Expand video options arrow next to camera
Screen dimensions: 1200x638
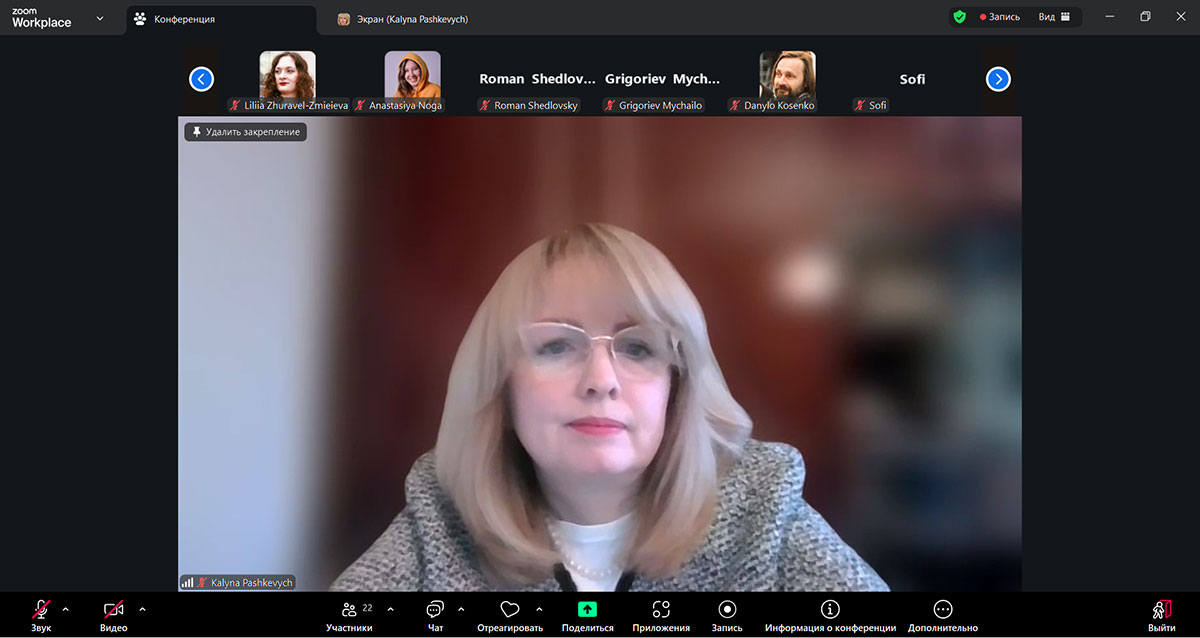142,609
